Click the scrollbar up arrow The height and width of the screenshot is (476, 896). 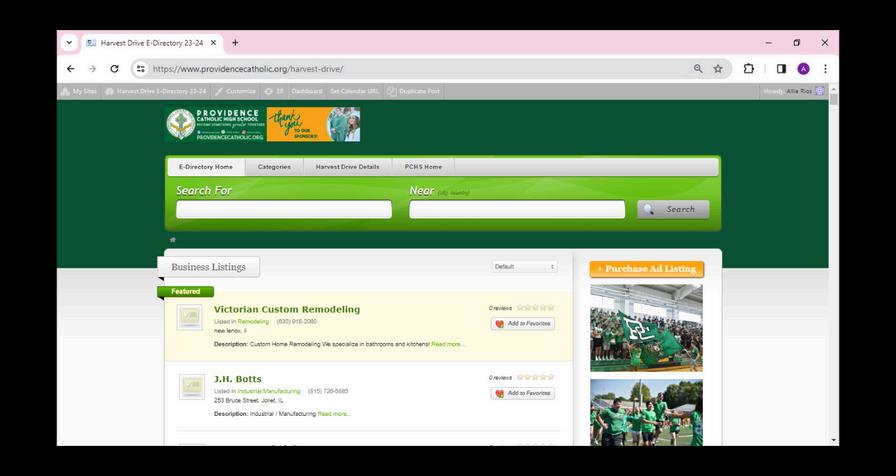pyautogui.click(x=834, y=89)
